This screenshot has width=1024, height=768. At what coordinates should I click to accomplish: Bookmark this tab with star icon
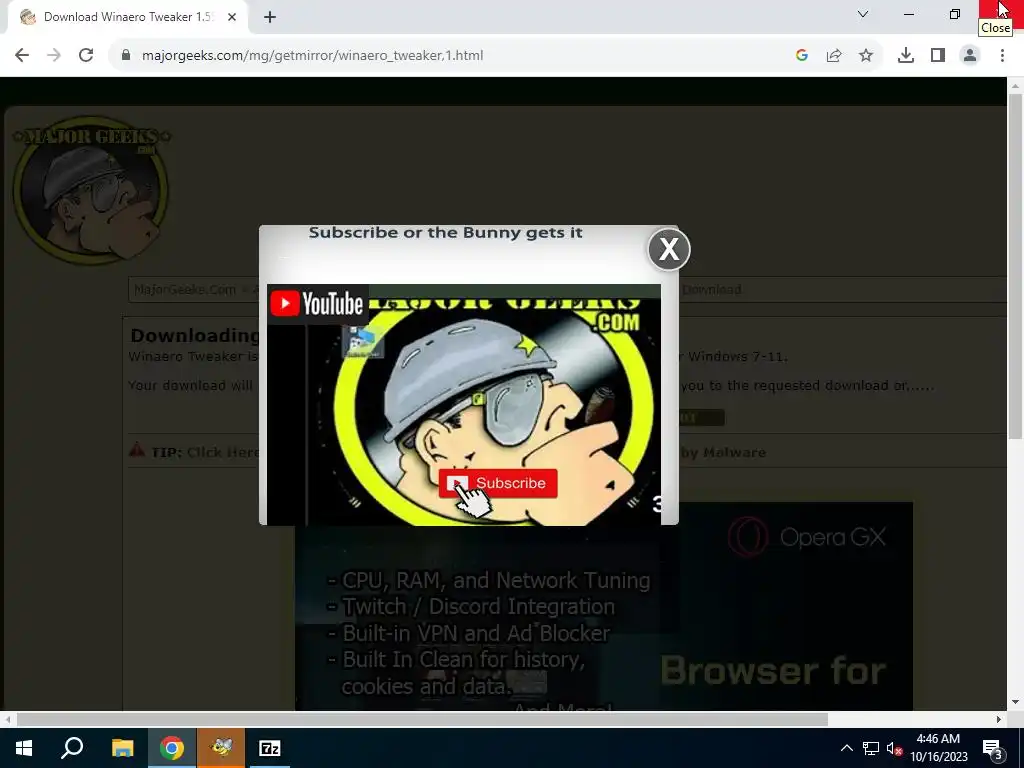[x=866, y=56]
